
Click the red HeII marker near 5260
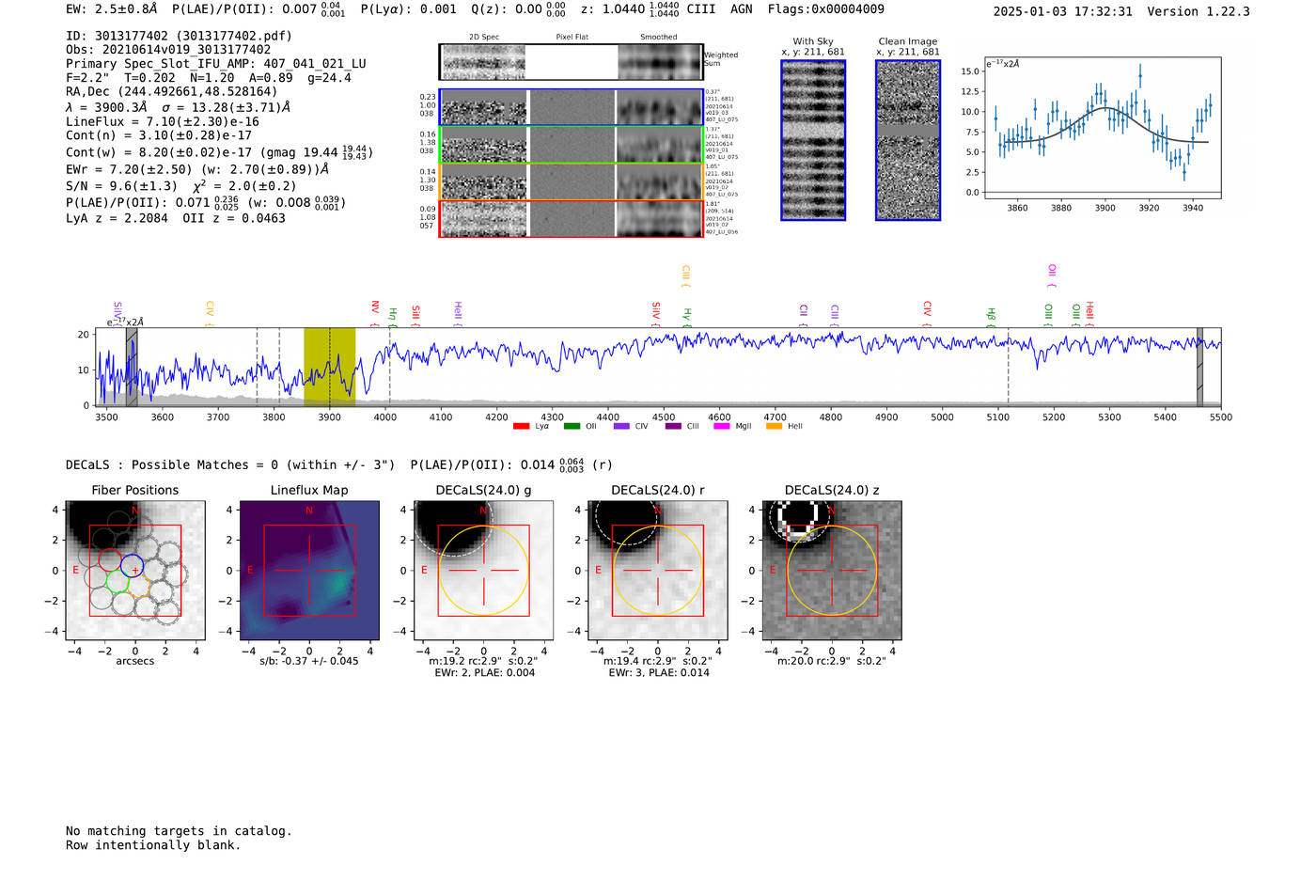click(1089, 313)
